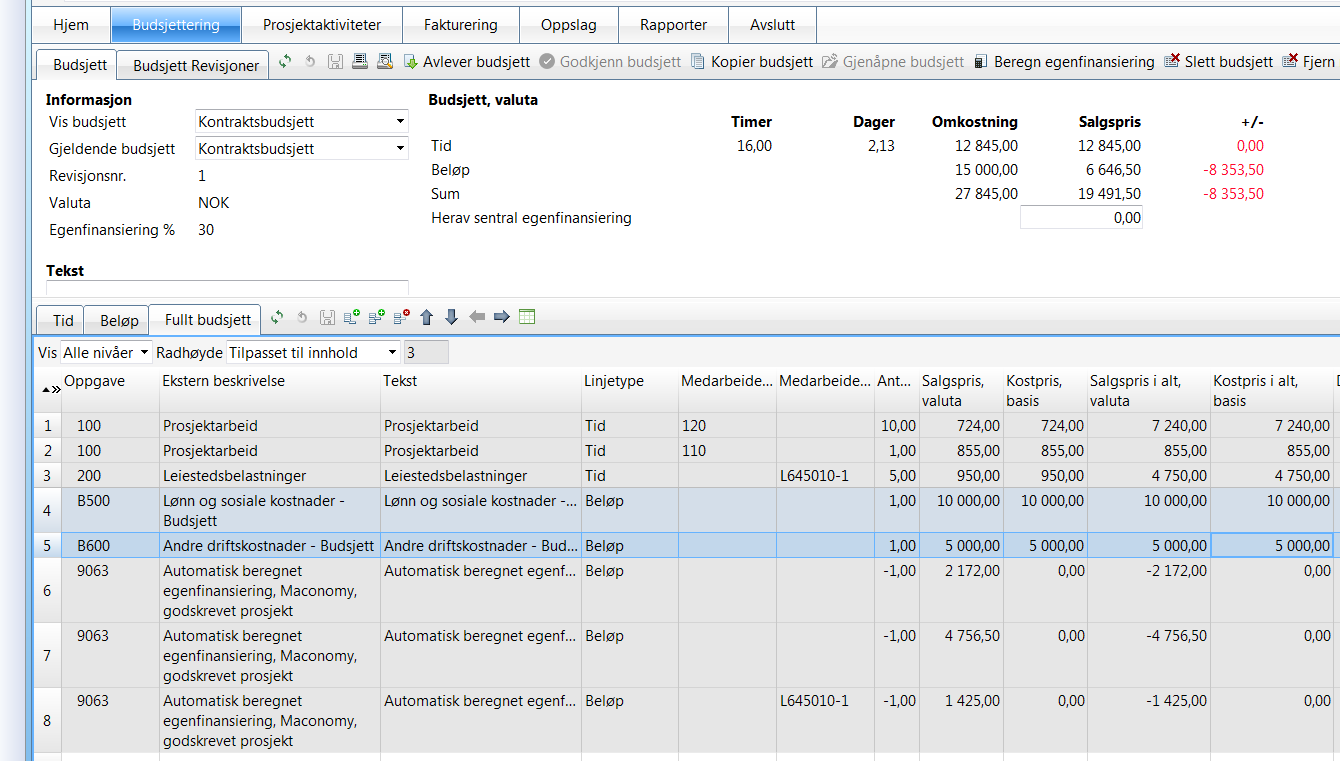Viewport: 1340px width, 761px height.
Task: Click the Salgspris i alt, valuta column header
Action: (x=1147, y=390)
